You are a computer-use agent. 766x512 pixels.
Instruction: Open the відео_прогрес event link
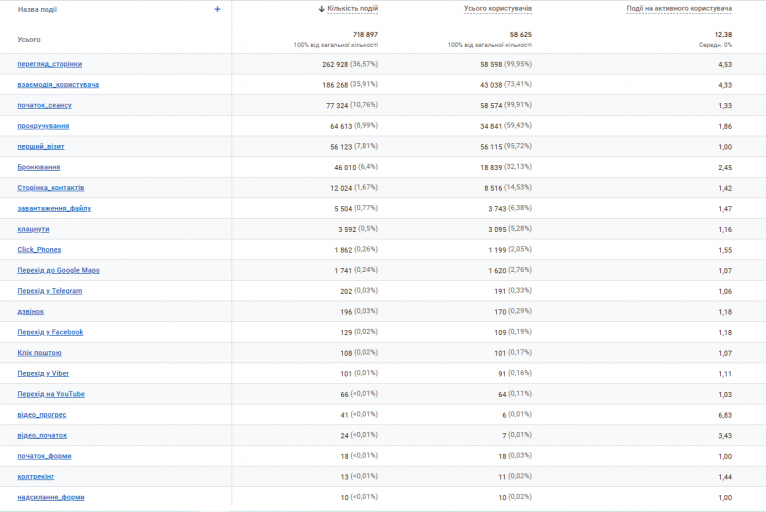(x=42, y=415)
